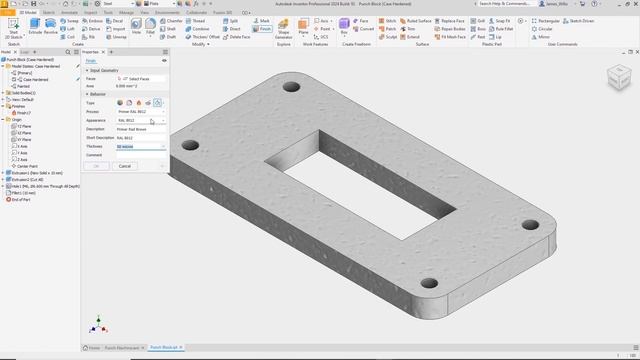Search the model browser with magnifier icon

(68, 52)
